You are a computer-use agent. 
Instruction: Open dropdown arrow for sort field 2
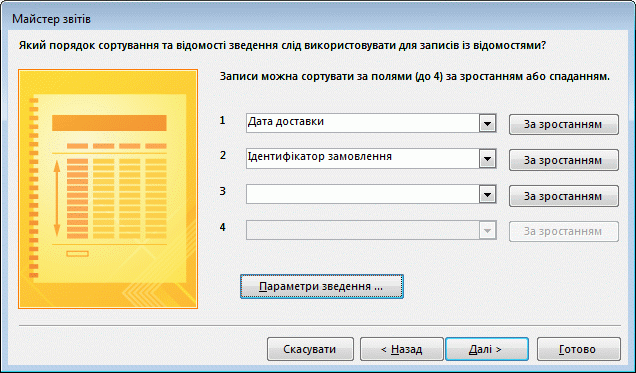(x=488, y=159)
